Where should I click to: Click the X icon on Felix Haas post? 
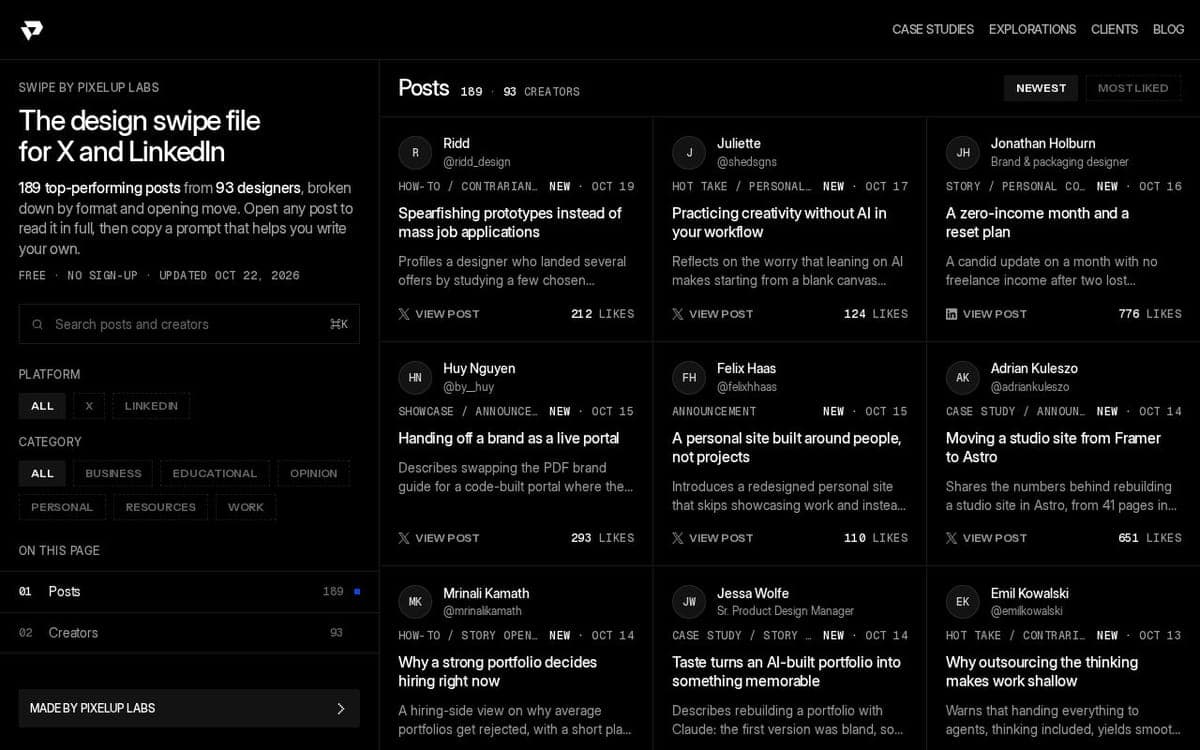tap(678, 538)
